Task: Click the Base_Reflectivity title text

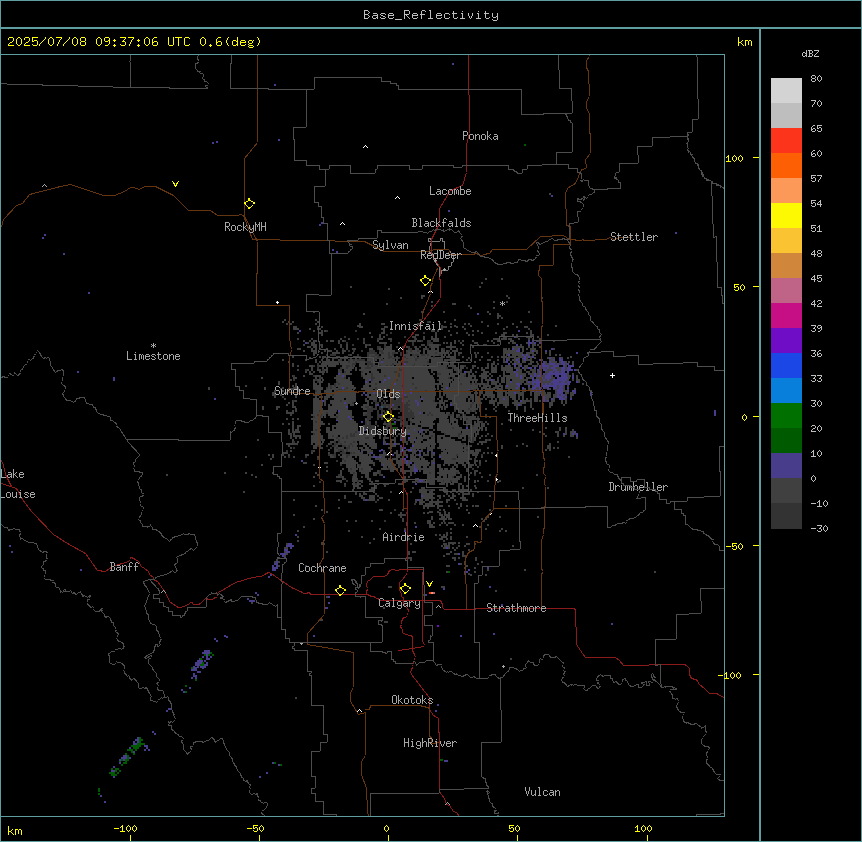Action: [431, 15]
